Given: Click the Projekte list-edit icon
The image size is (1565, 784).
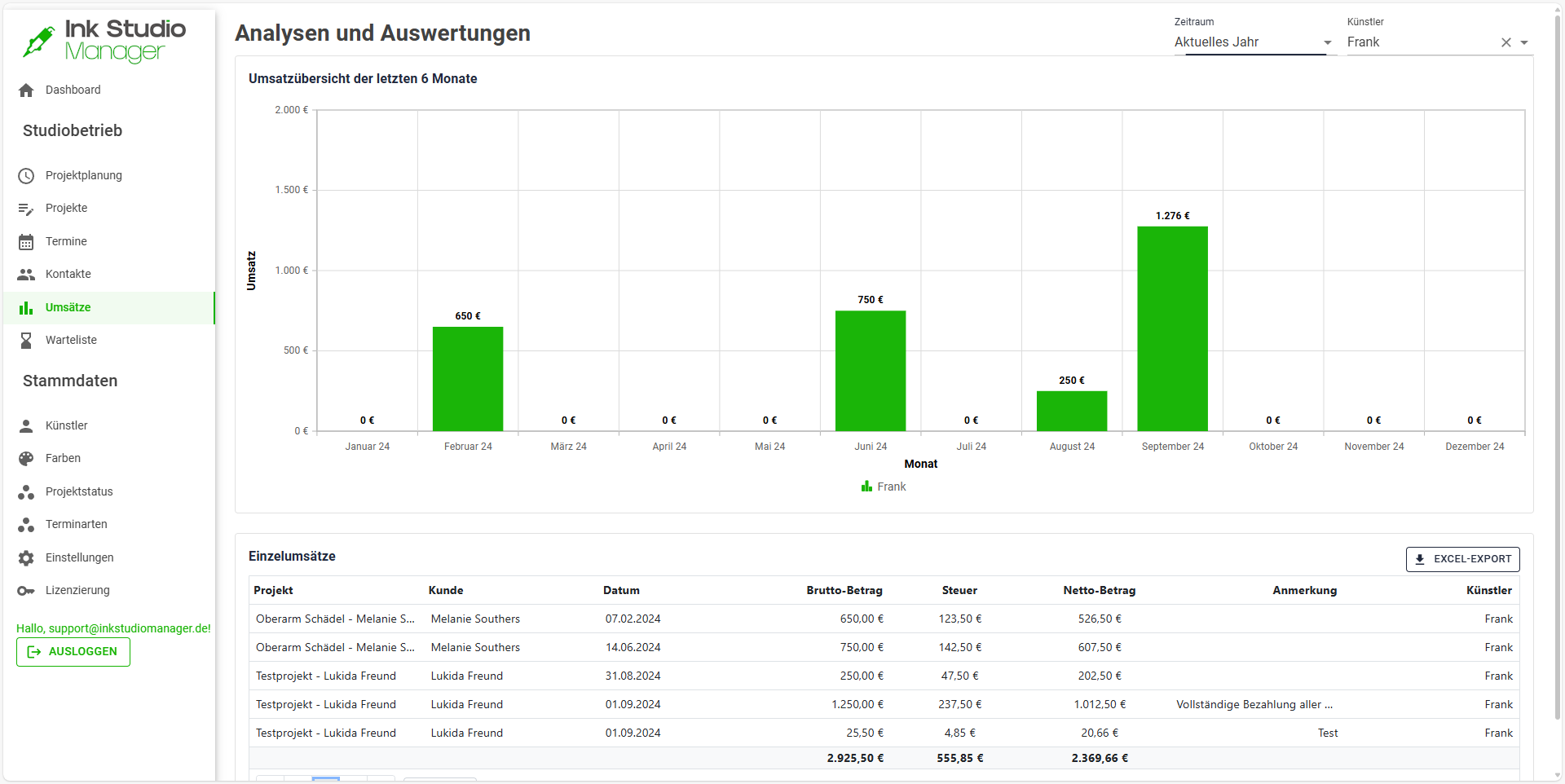Looking at the screenshot, I should click(x=26, y=209).
